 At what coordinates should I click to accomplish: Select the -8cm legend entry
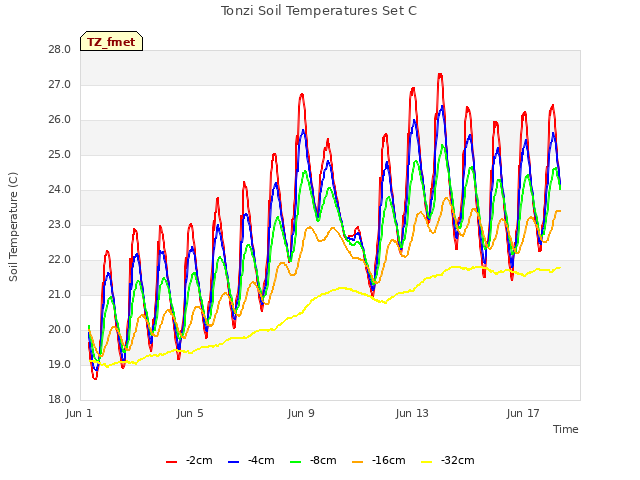[313, 460]
